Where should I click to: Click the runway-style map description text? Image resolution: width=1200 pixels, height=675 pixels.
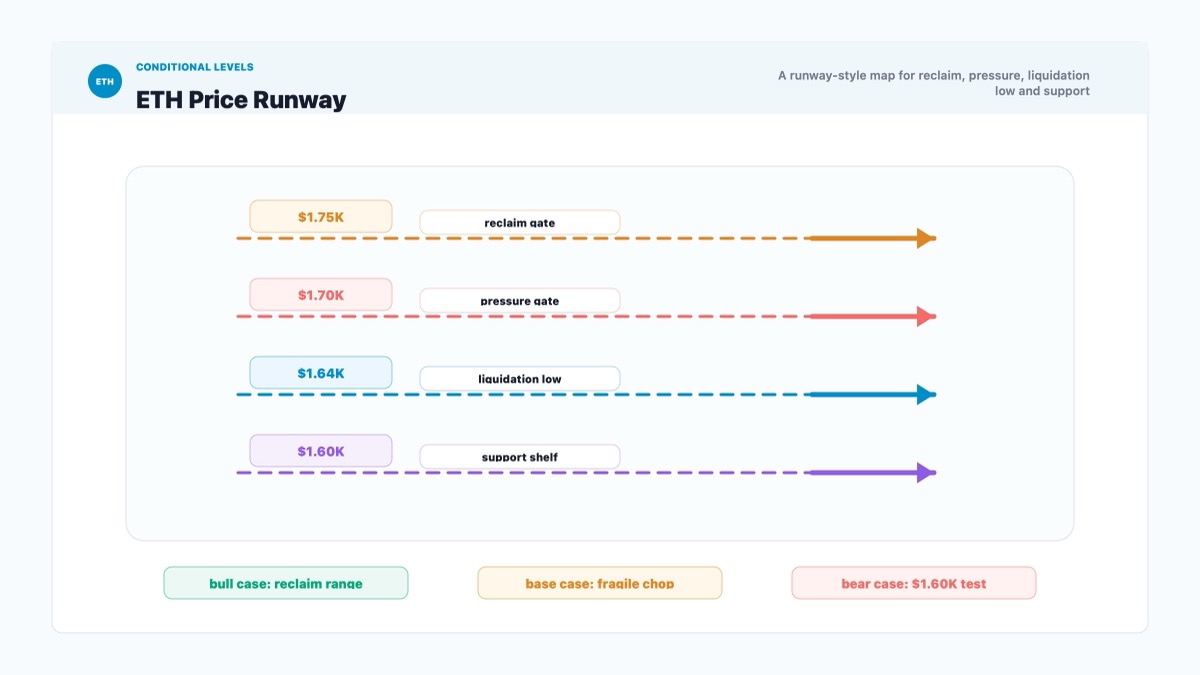pos(934,83)
